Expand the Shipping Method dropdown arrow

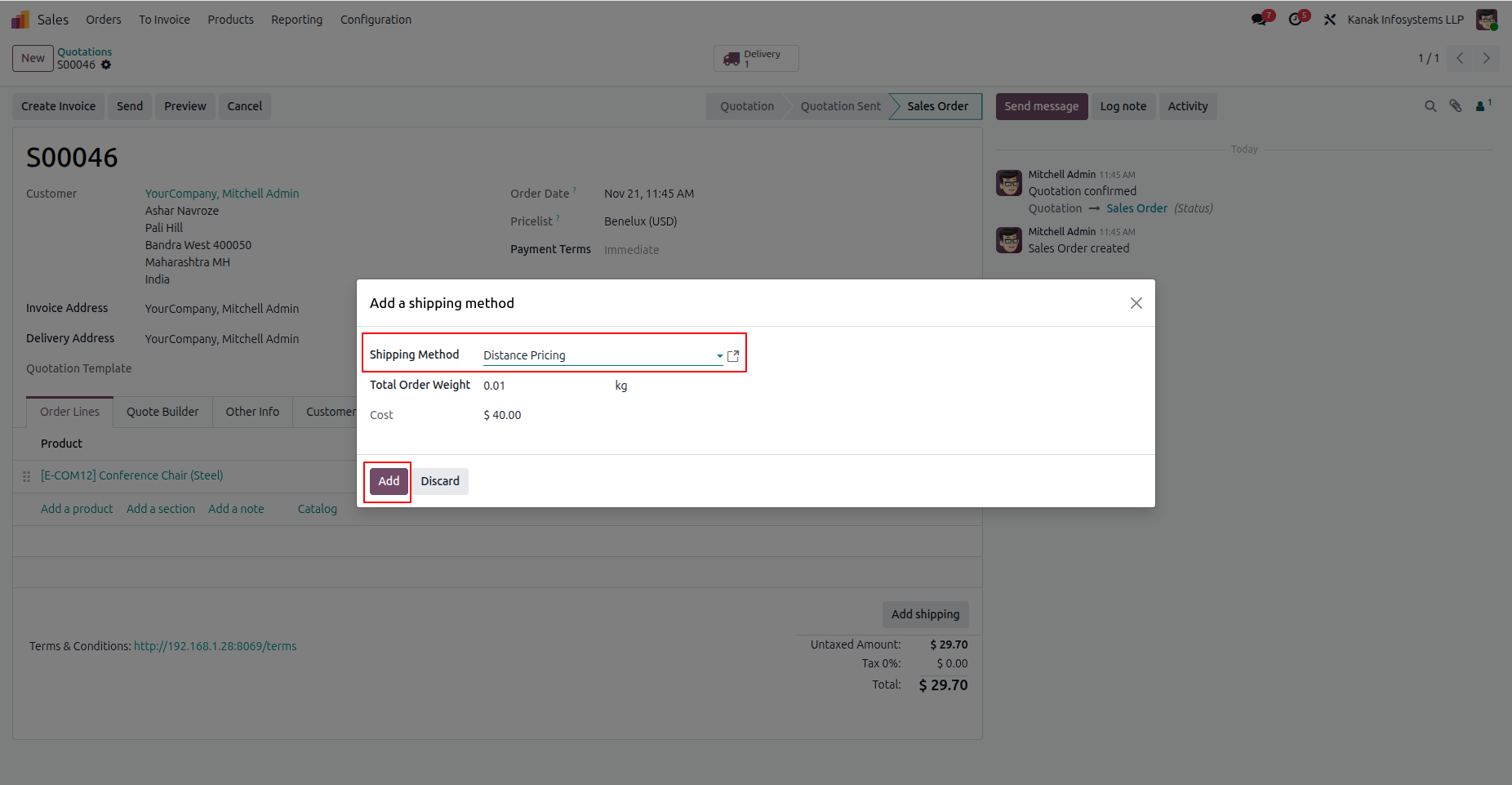pyautogui.click(x=719, y=356)
